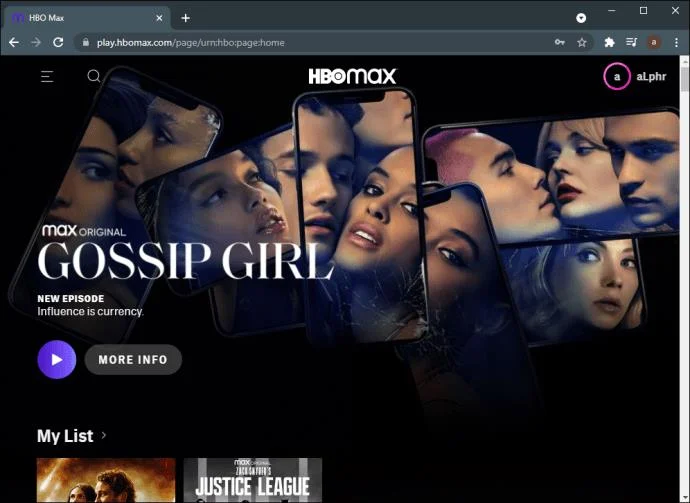This screenshot has width=690, height=503.
Task: Open More Info for Gossip Girl
Action: pos(133,360)
